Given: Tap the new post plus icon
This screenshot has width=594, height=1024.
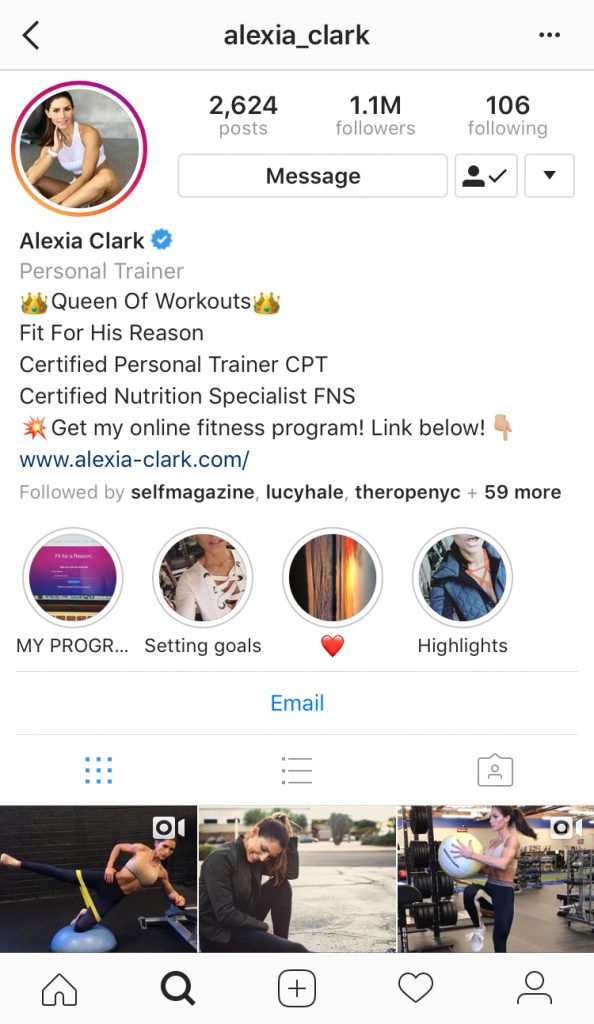Looking at the screenshot, I should point(297,988).
